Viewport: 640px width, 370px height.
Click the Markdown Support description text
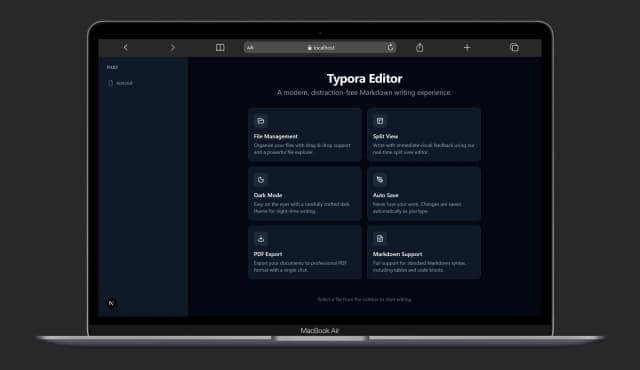point(419,266)
